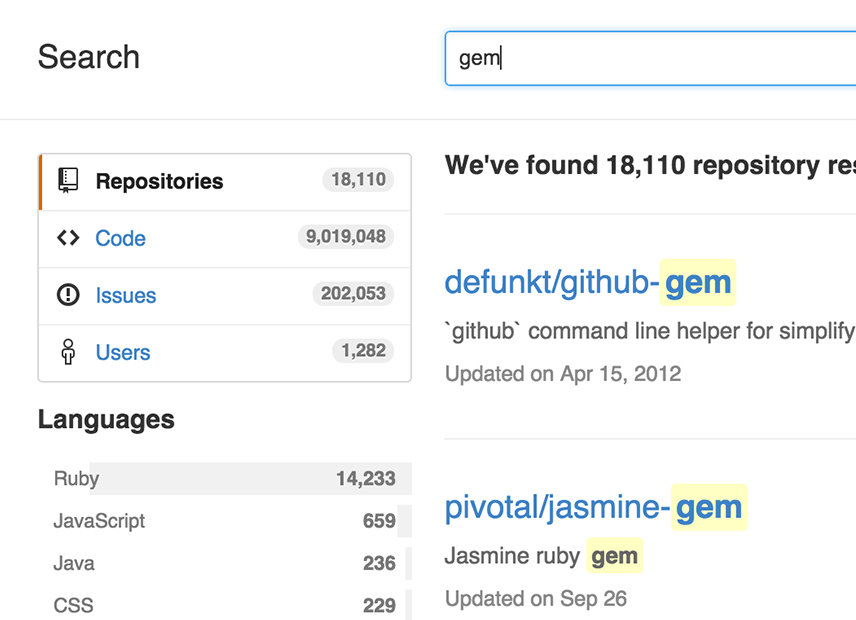Viewport: 856px width, 620px height.
Task: Click the 'We've found 18,110 repository' heading
Action: [650, 165]
